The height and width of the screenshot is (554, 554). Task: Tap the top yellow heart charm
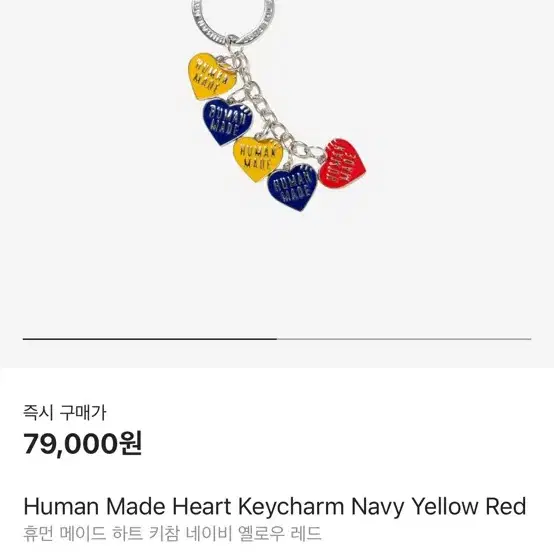tap(211, 76)
